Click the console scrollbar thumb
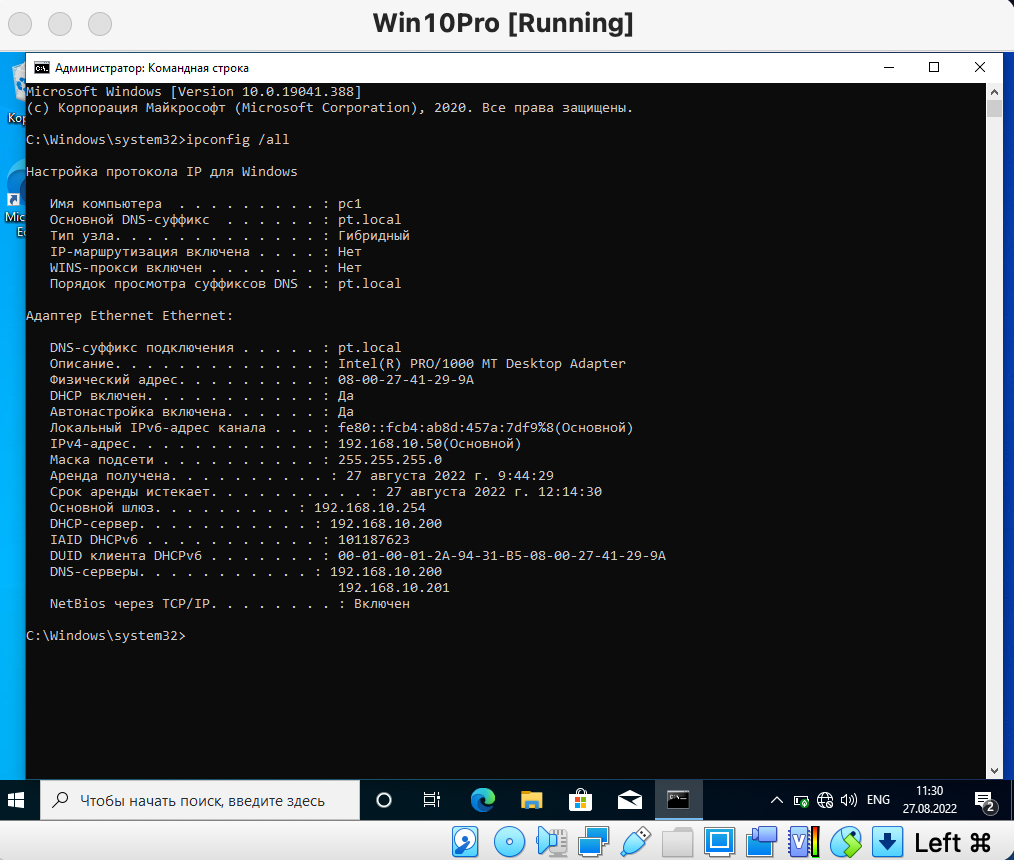Screen dimensions: 1014x860 [994, 109]
